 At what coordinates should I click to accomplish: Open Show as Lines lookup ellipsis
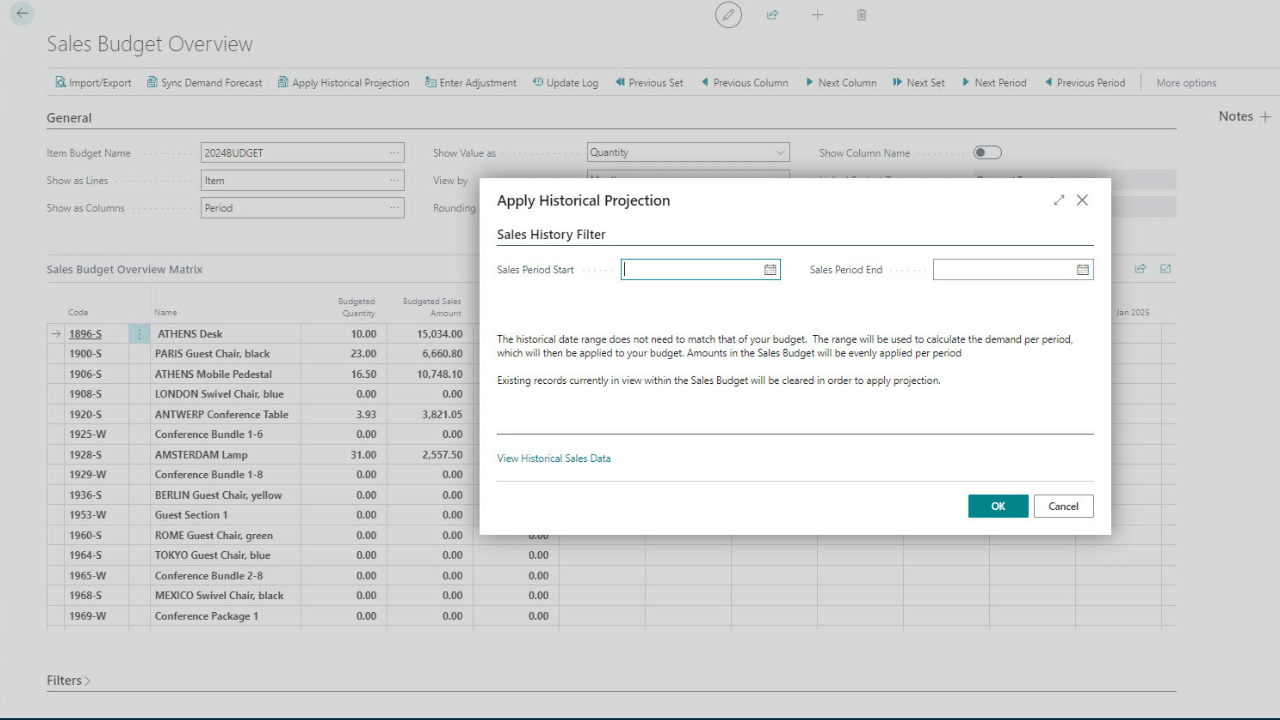tap(395, 181)
